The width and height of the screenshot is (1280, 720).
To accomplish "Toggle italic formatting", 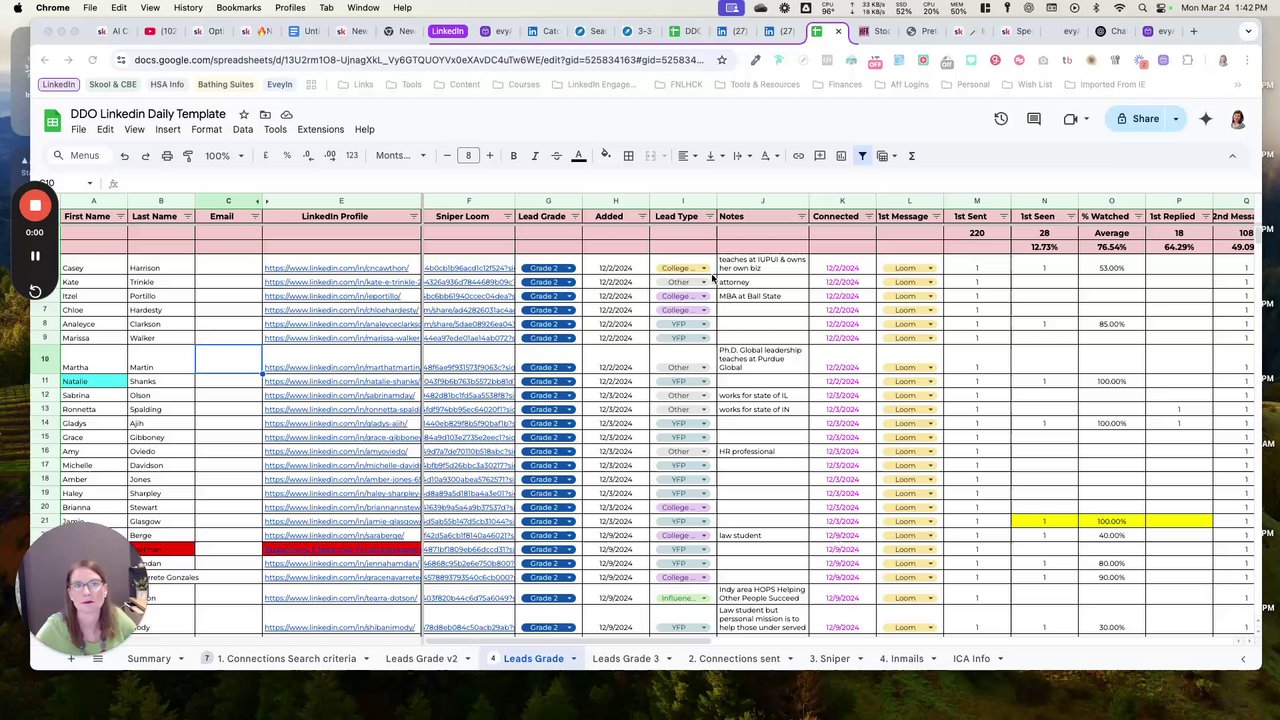I will pos(534,156).
